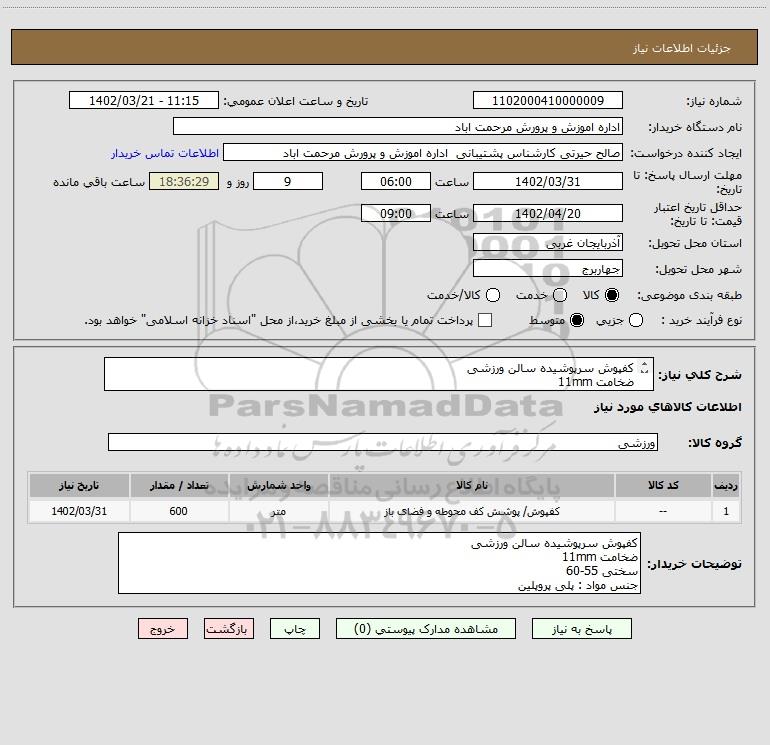
Task: Click the واحد شمارش column header
Action: (278, 485)
